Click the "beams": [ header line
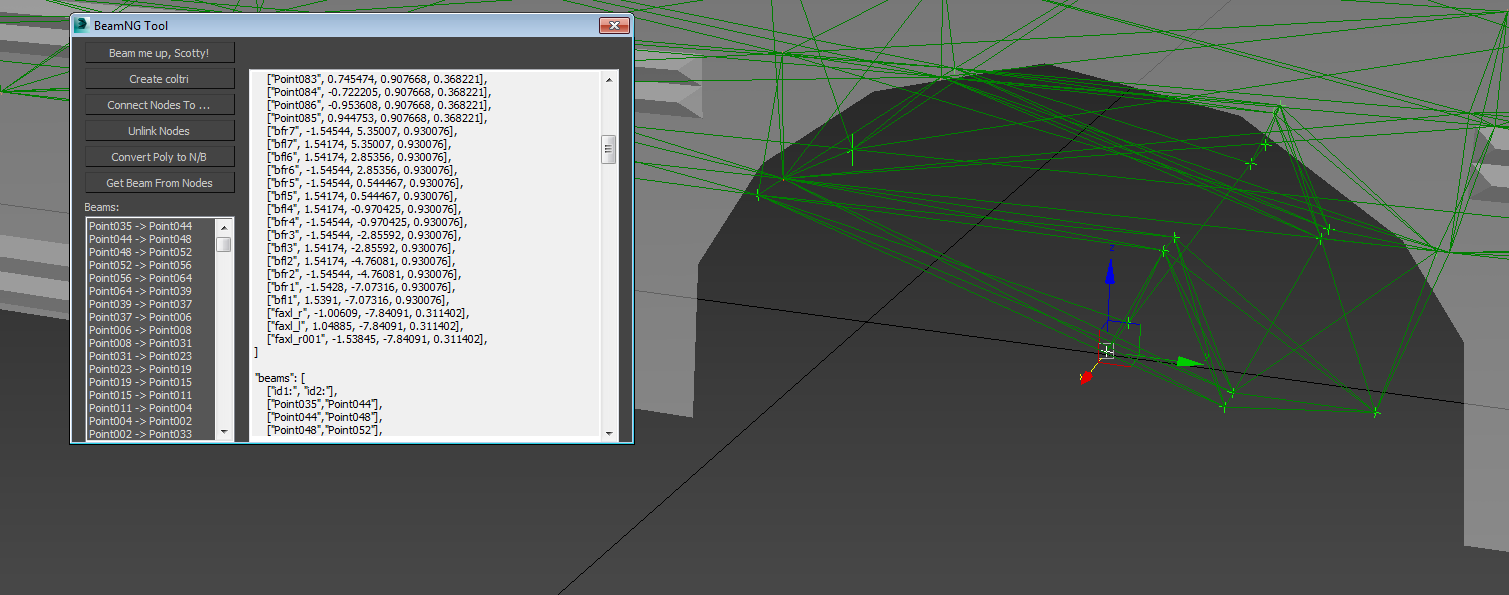1509x595 pixels. point(280,377)
